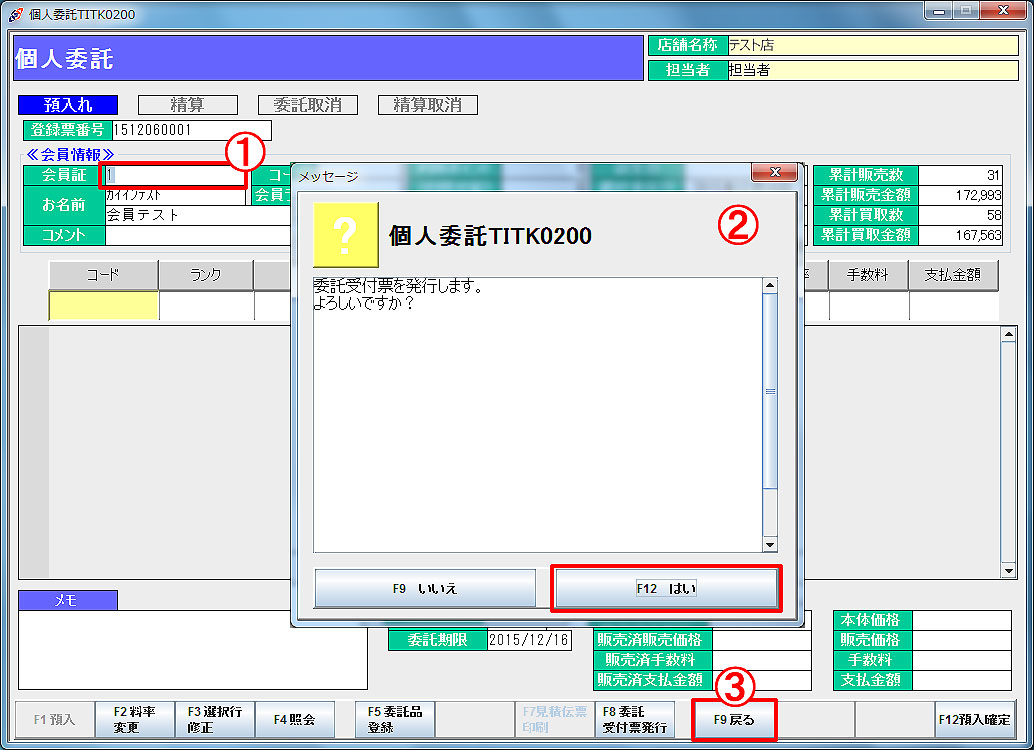Click the scroll down arrow in message dialog

coord(770,545)
